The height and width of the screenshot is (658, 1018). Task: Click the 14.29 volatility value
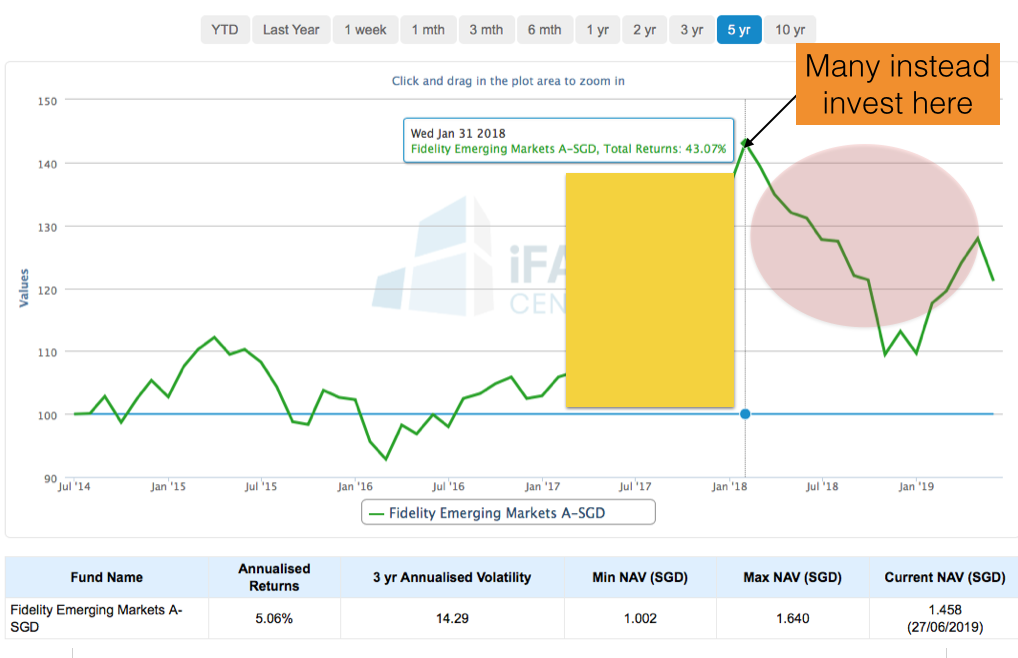pyautogui.click(x=452, y=619)
